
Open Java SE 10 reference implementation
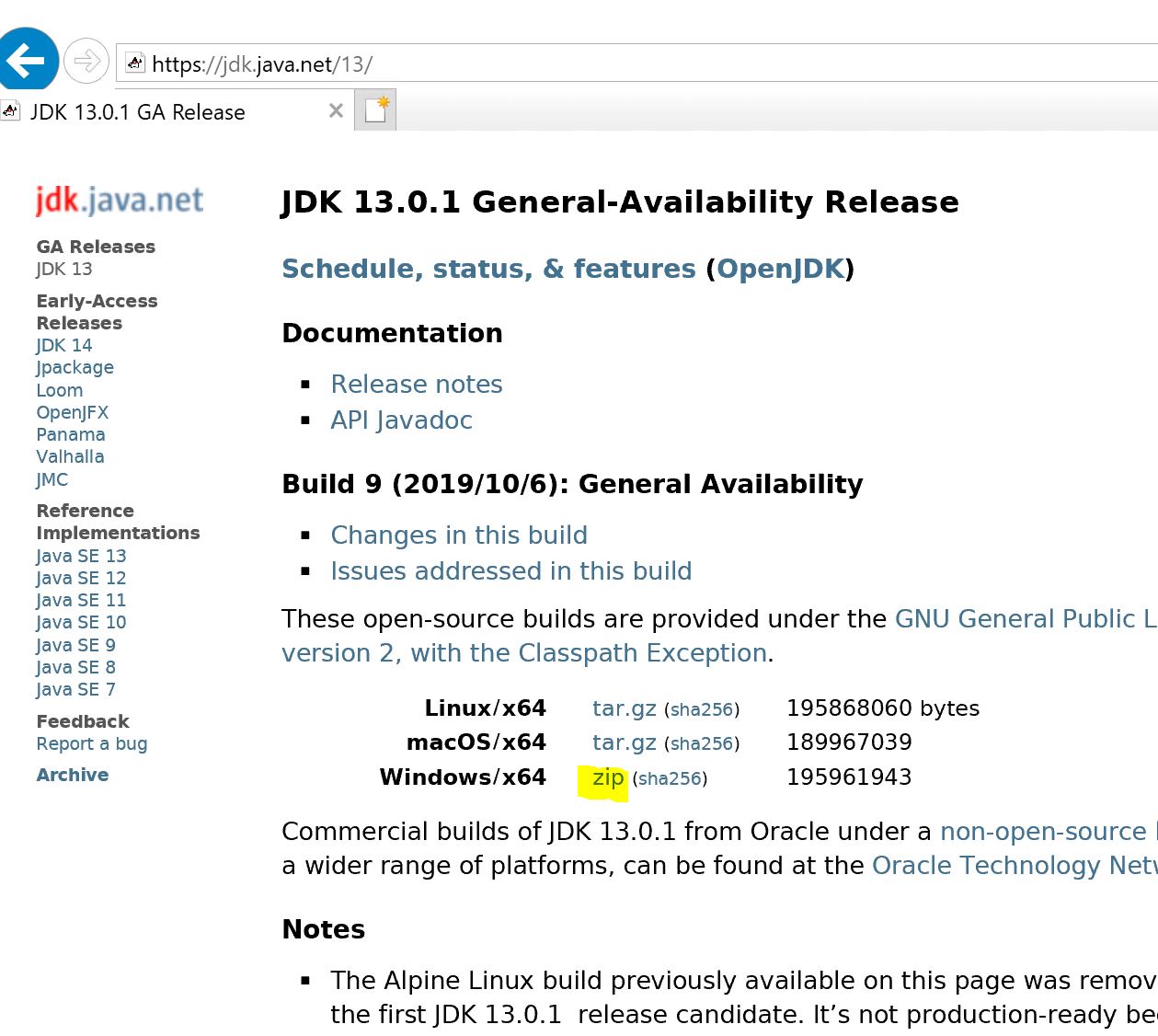pyautogui.click(x=81, y=622)
